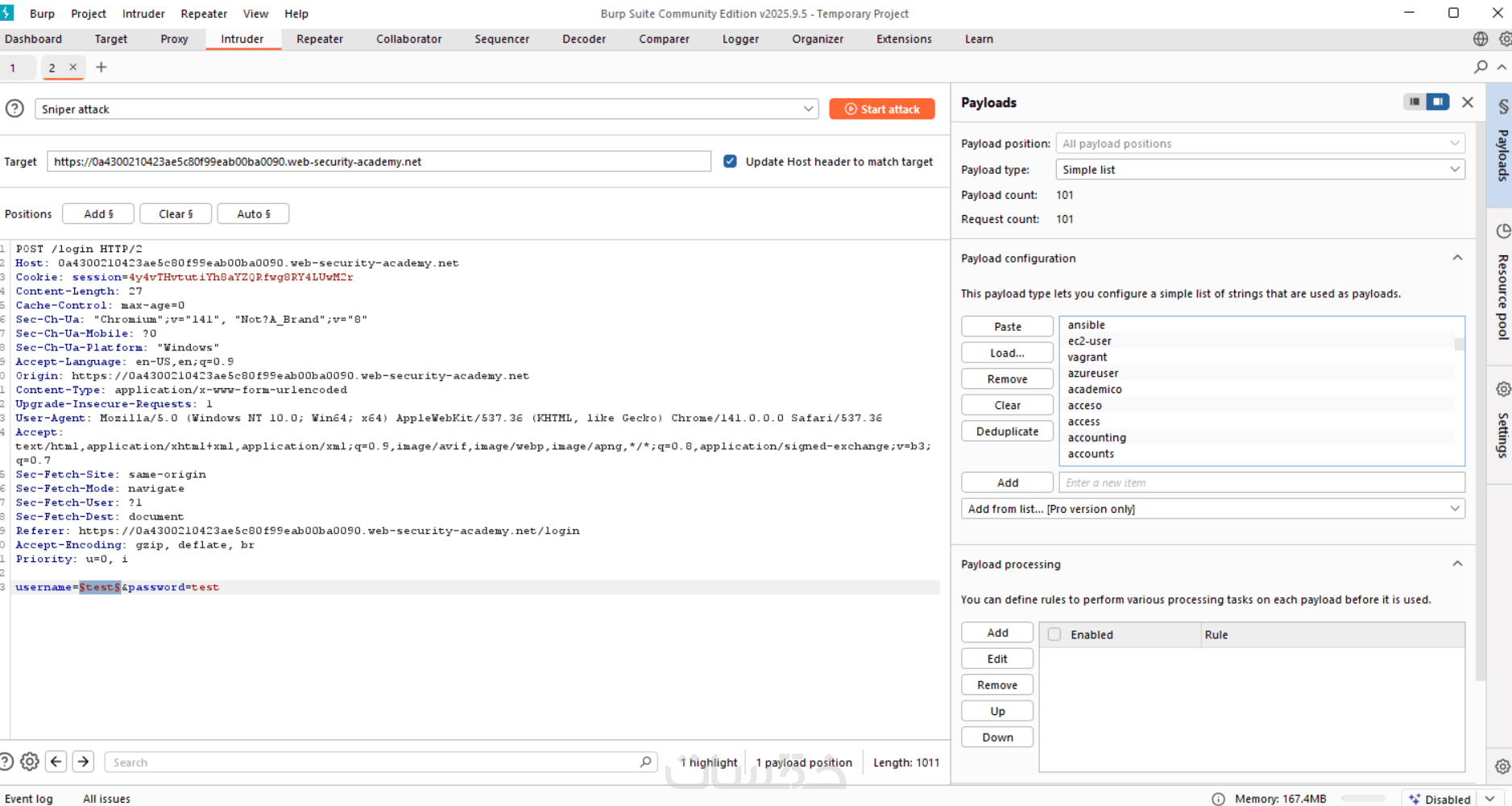Open the Payloads side panel icon

pyautogui.click(x=1503, y=107)
